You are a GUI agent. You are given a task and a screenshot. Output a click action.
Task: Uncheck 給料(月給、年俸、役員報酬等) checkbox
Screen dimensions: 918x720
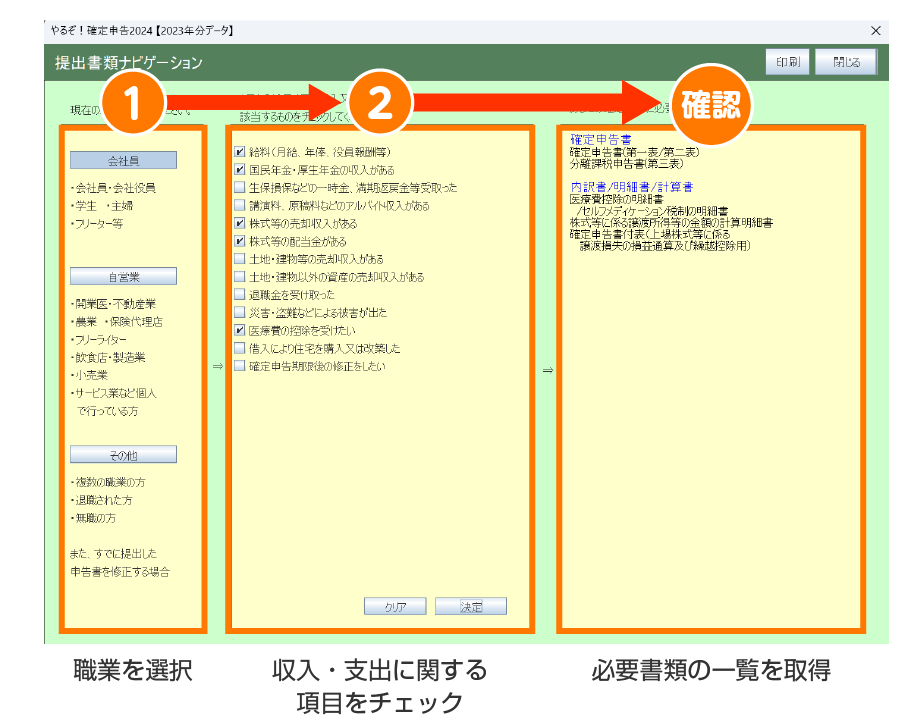pos(239,152)
